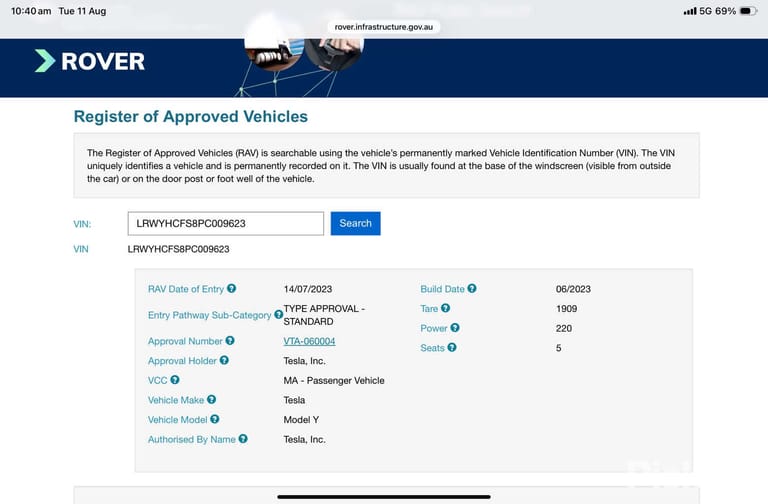The width and height of the screenshot is (768, 504).
Task: Focus the VIN input field
Action: [226, 223]
